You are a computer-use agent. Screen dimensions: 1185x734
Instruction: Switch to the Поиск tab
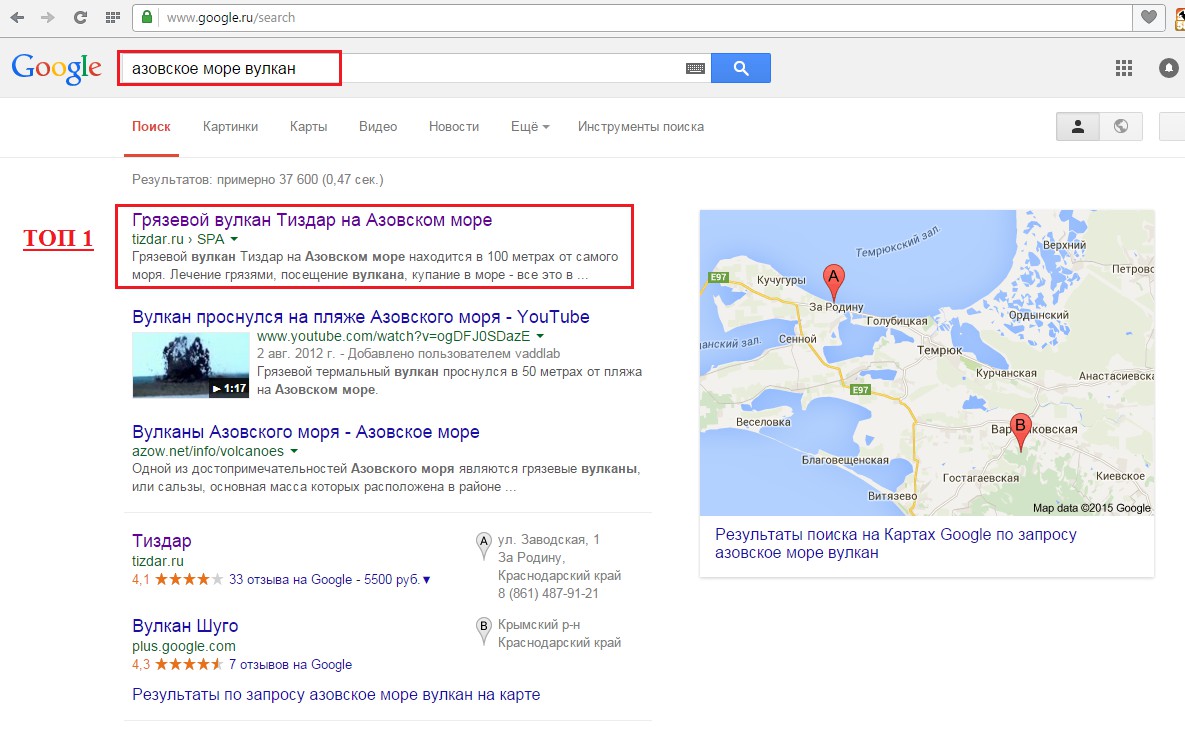151,126
